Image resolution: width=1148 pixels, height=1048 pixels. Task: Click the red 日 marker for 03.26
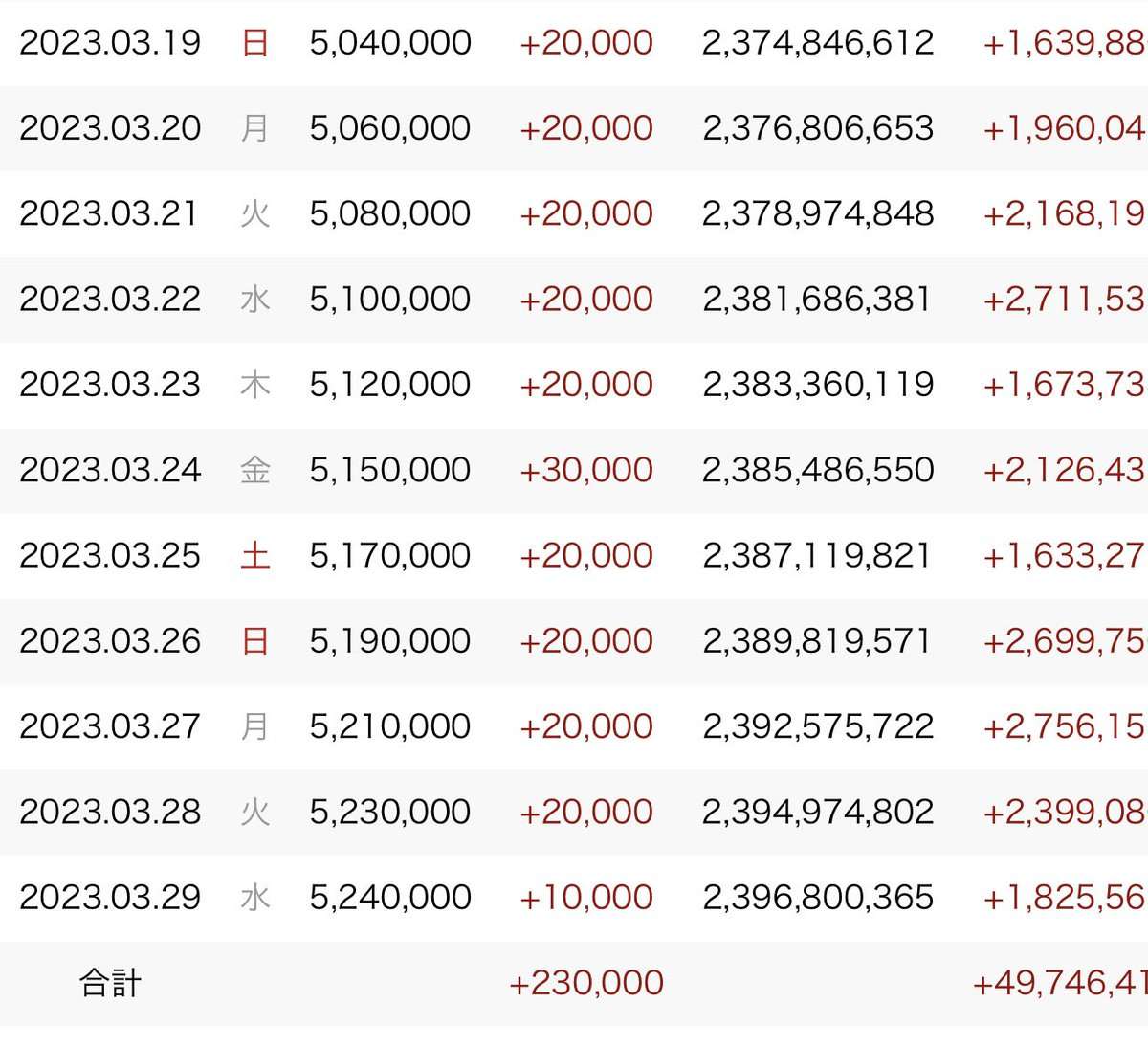[x=255, y=640]
